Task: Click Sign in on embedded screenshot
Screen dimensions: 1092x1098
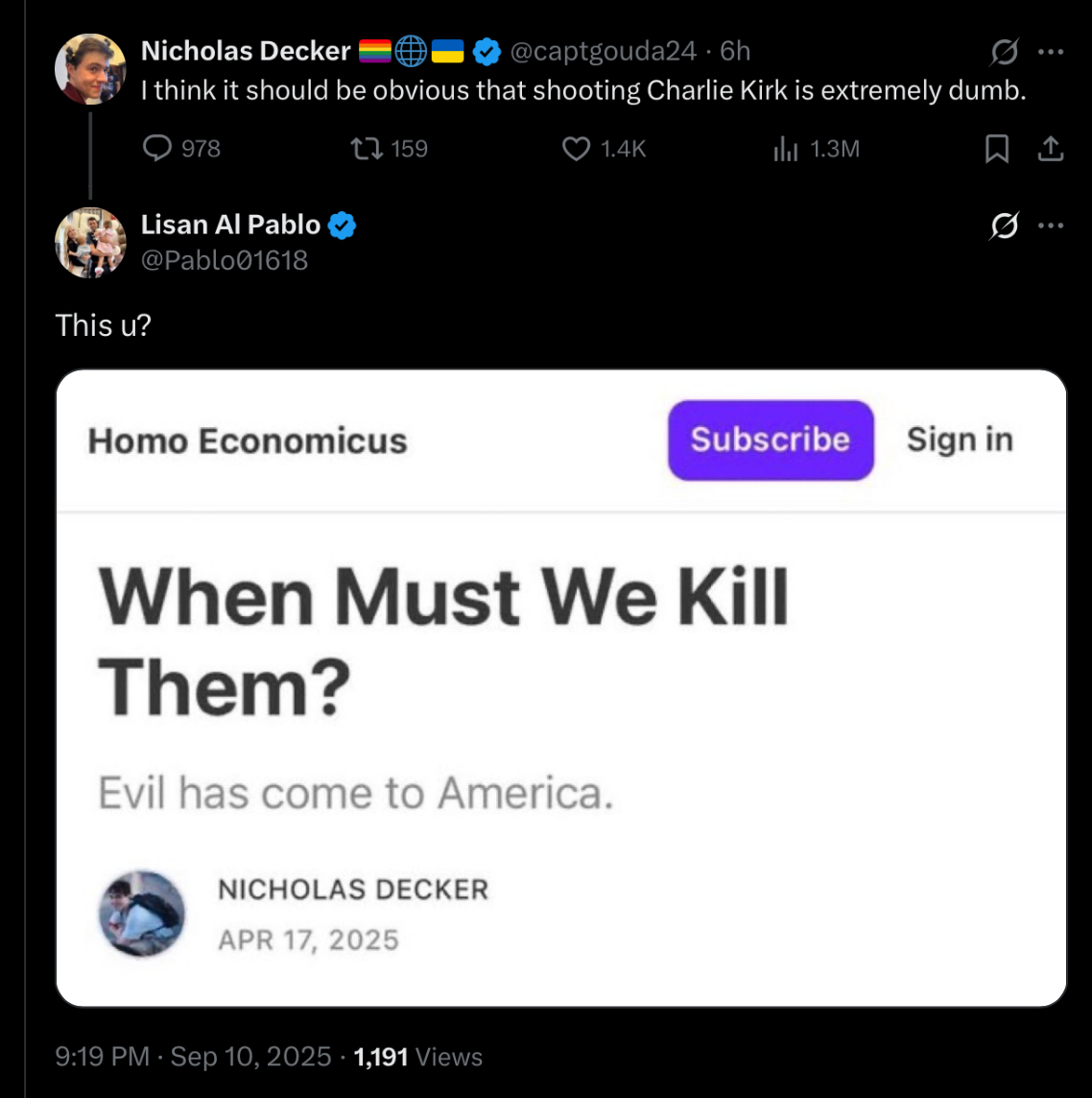Action: pyautogui.click(x=960, y=440)
